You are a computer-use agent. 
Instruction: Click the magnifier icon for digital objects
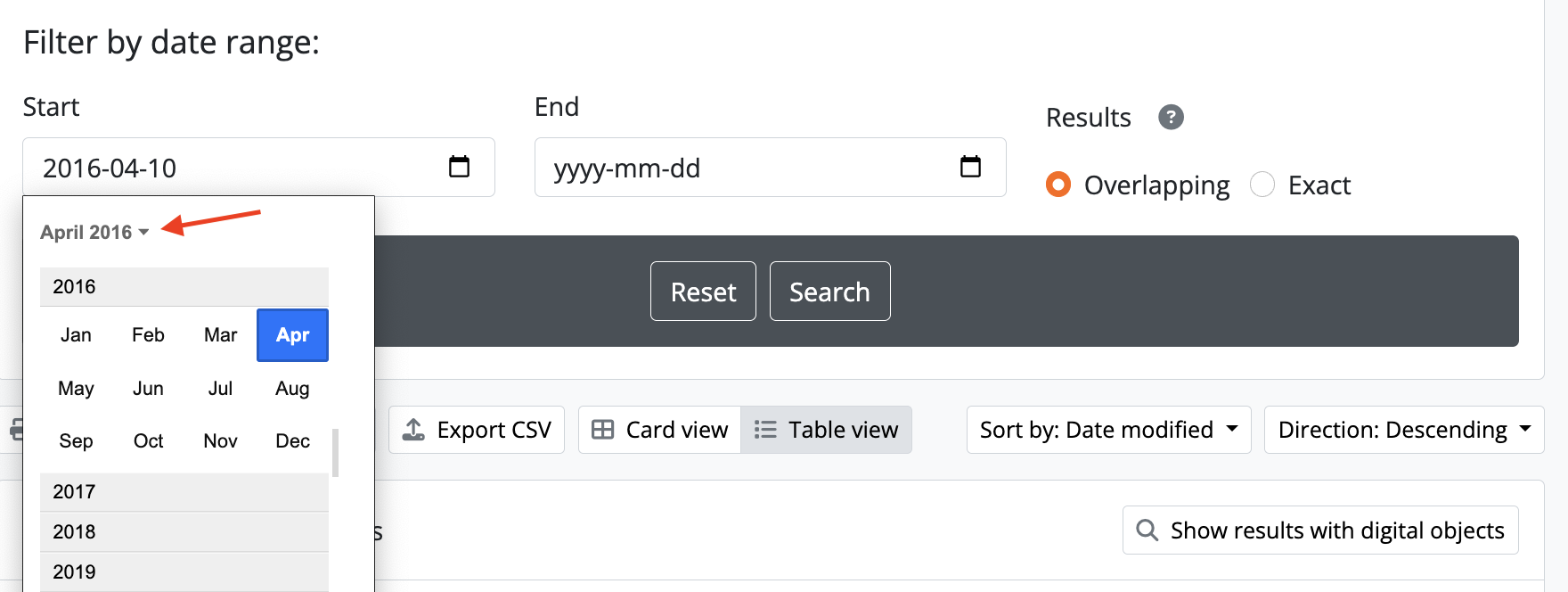click(x=1147, y=530)
